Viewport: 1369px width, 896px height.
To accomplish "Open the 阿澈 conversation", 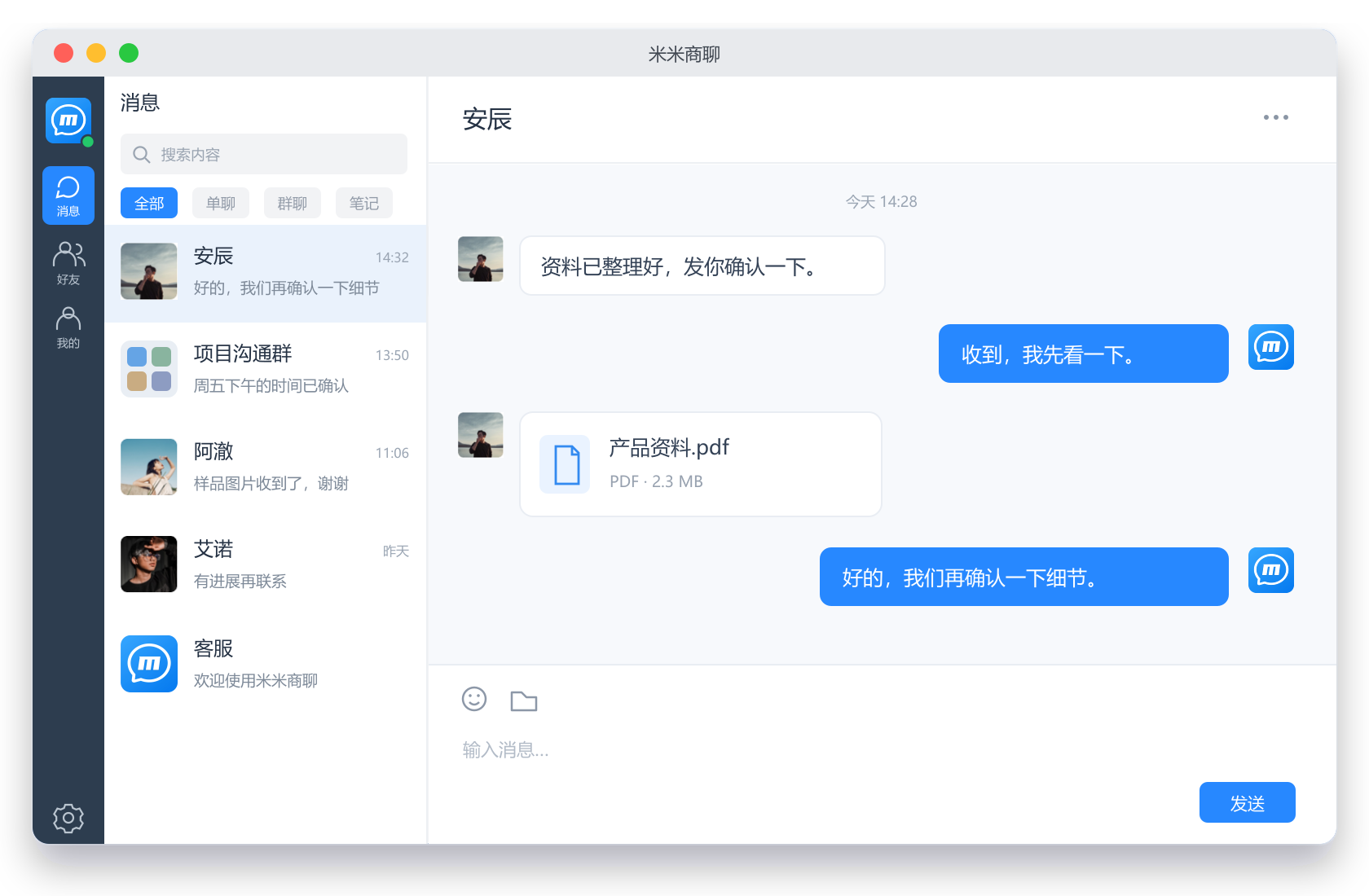I will [x=266, y=468].
